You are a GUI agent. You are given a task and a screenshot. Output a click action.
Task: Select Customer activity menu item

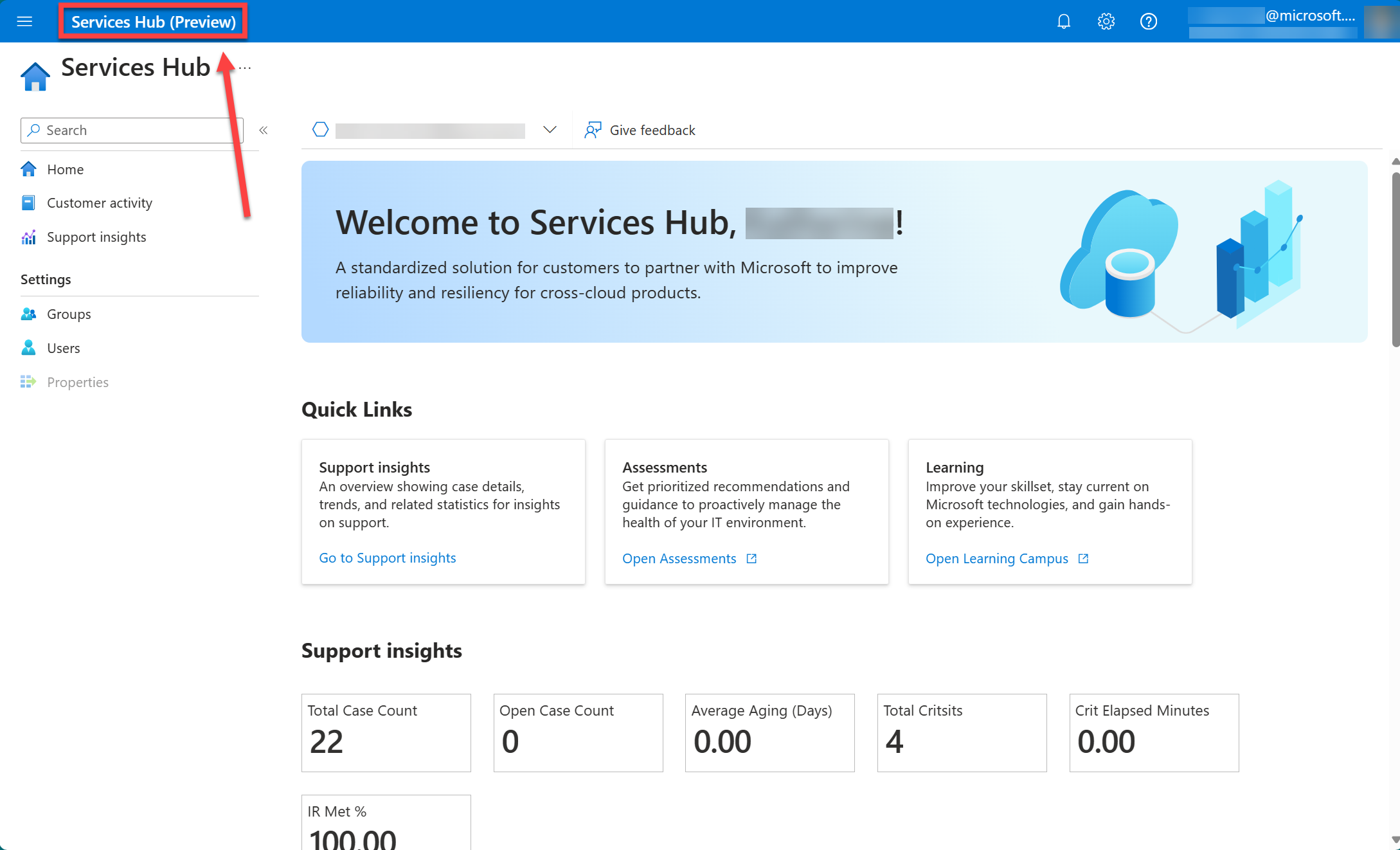[99, 202]
